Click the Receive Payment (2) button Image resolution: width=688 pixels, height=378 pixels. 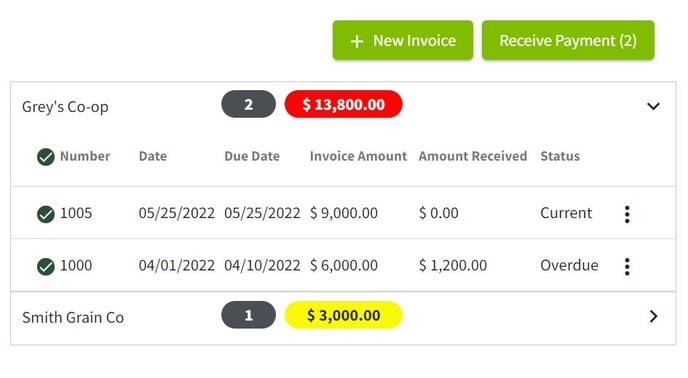568,40
